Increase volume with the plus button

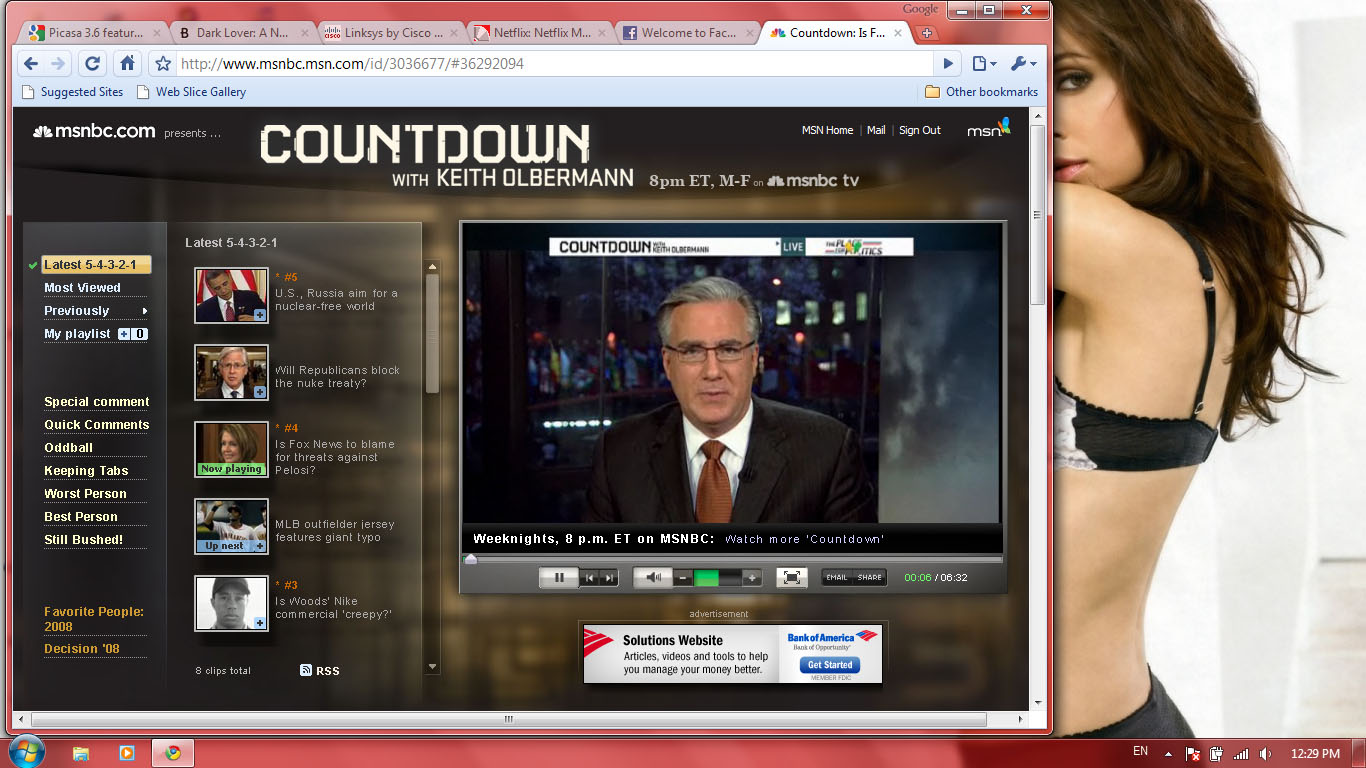752,577
